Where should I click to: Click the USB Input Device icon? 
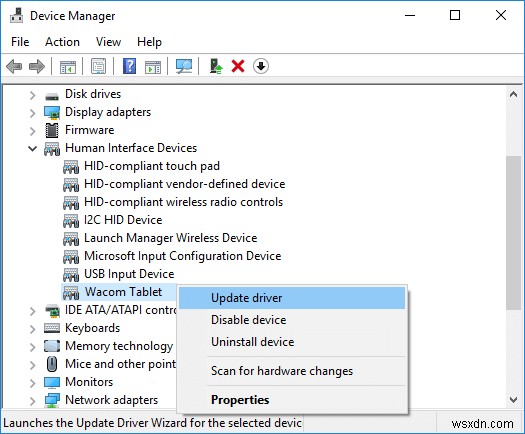pos(71,275)
